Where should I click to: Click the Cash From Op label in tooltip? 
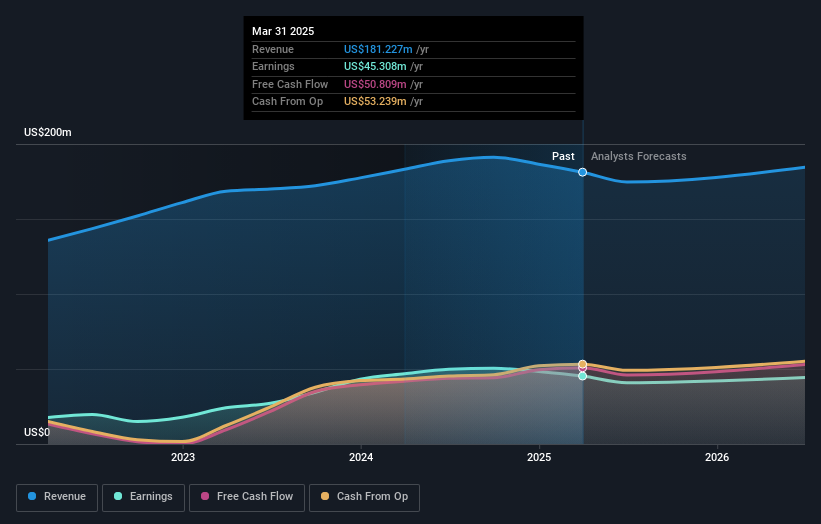287,102
